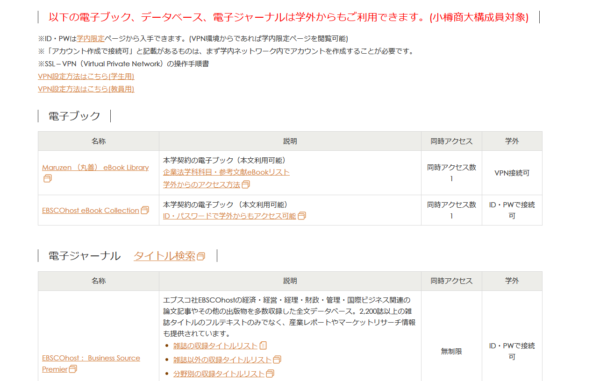Click 名称 header in 電子ジャーナル table
Screen dimensions: 600x381
99,281
